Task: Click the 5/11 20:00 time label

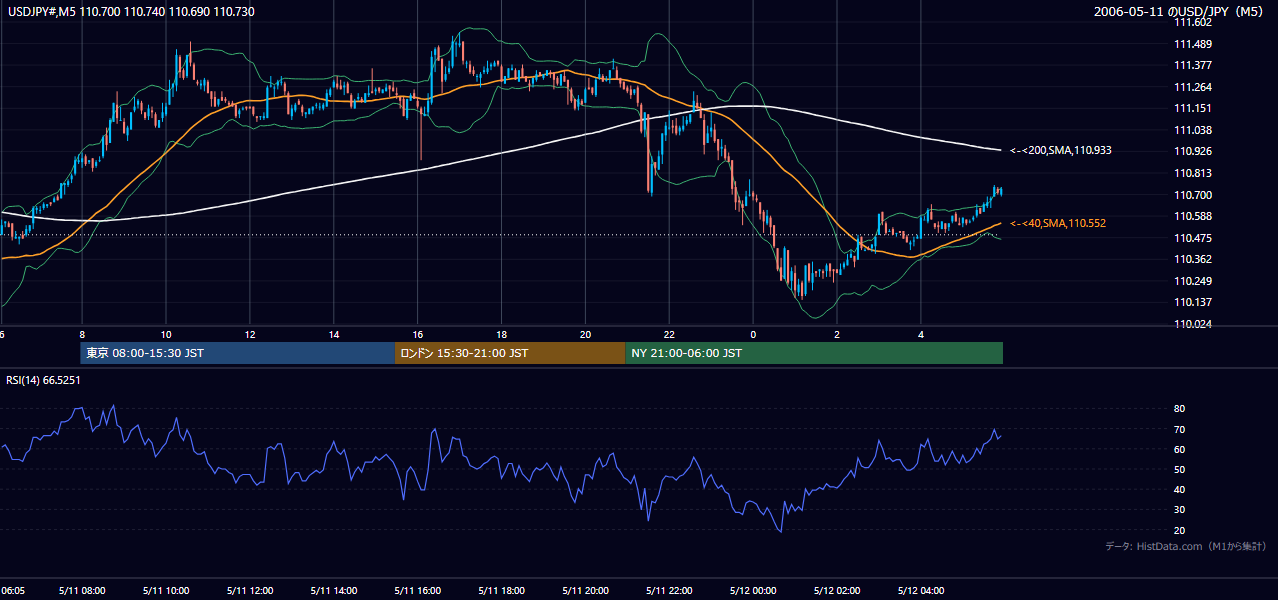Action: pos(585,590)
